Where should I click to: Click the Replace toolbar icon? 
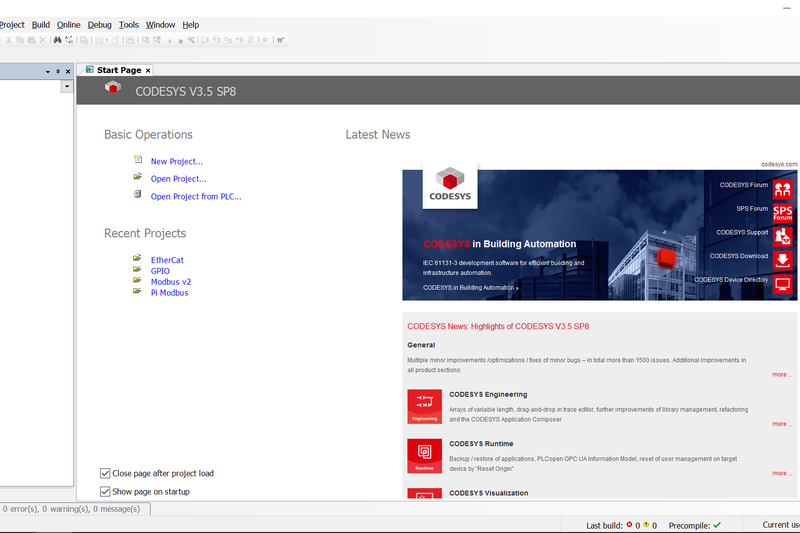coord(69,40)
